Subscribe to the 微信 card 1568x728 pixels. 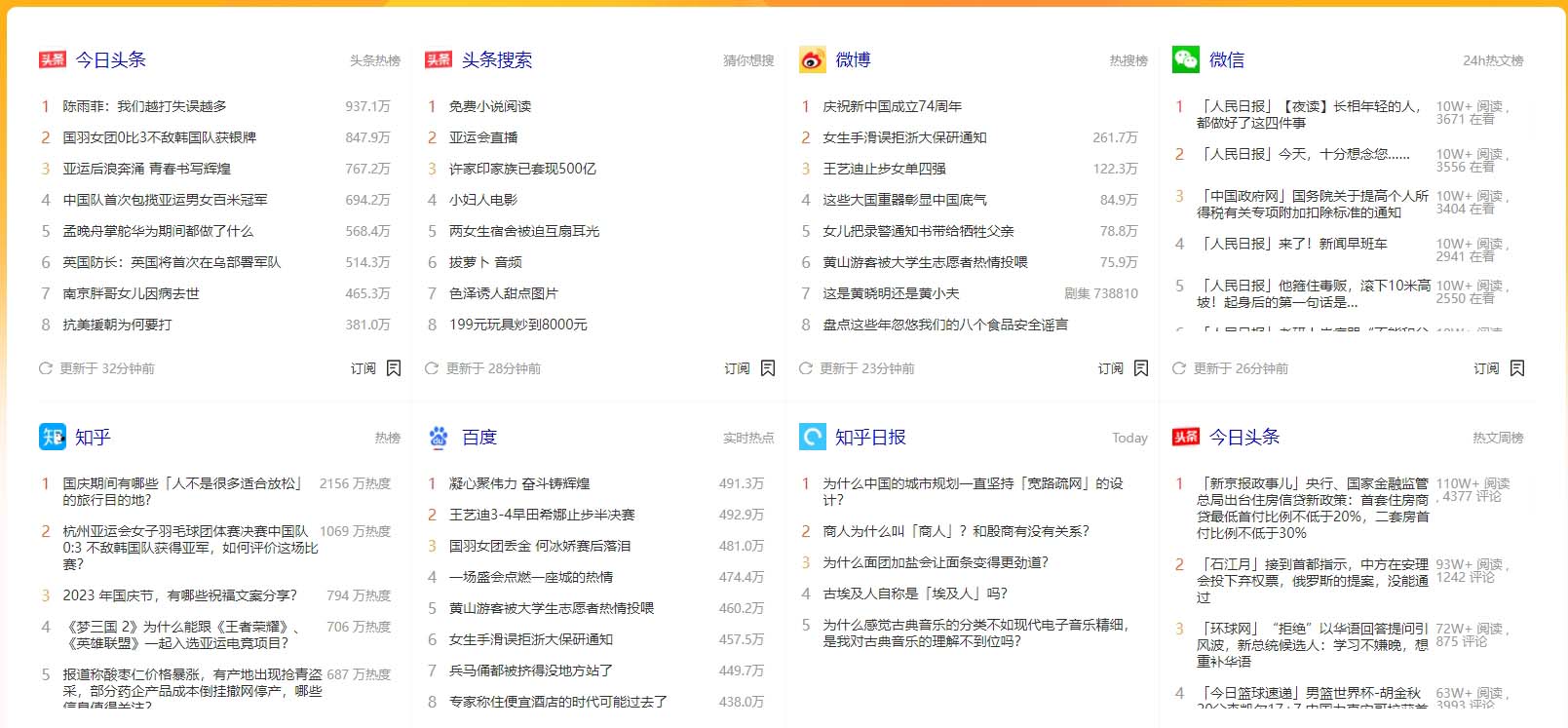coord(1487,368)
